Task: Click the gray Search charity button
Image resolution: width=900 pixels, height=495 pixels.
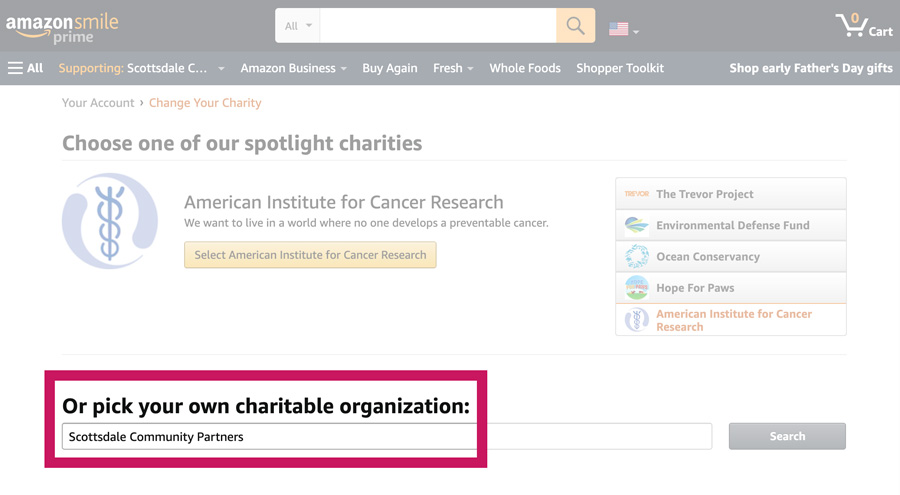Action: [787, 436]
